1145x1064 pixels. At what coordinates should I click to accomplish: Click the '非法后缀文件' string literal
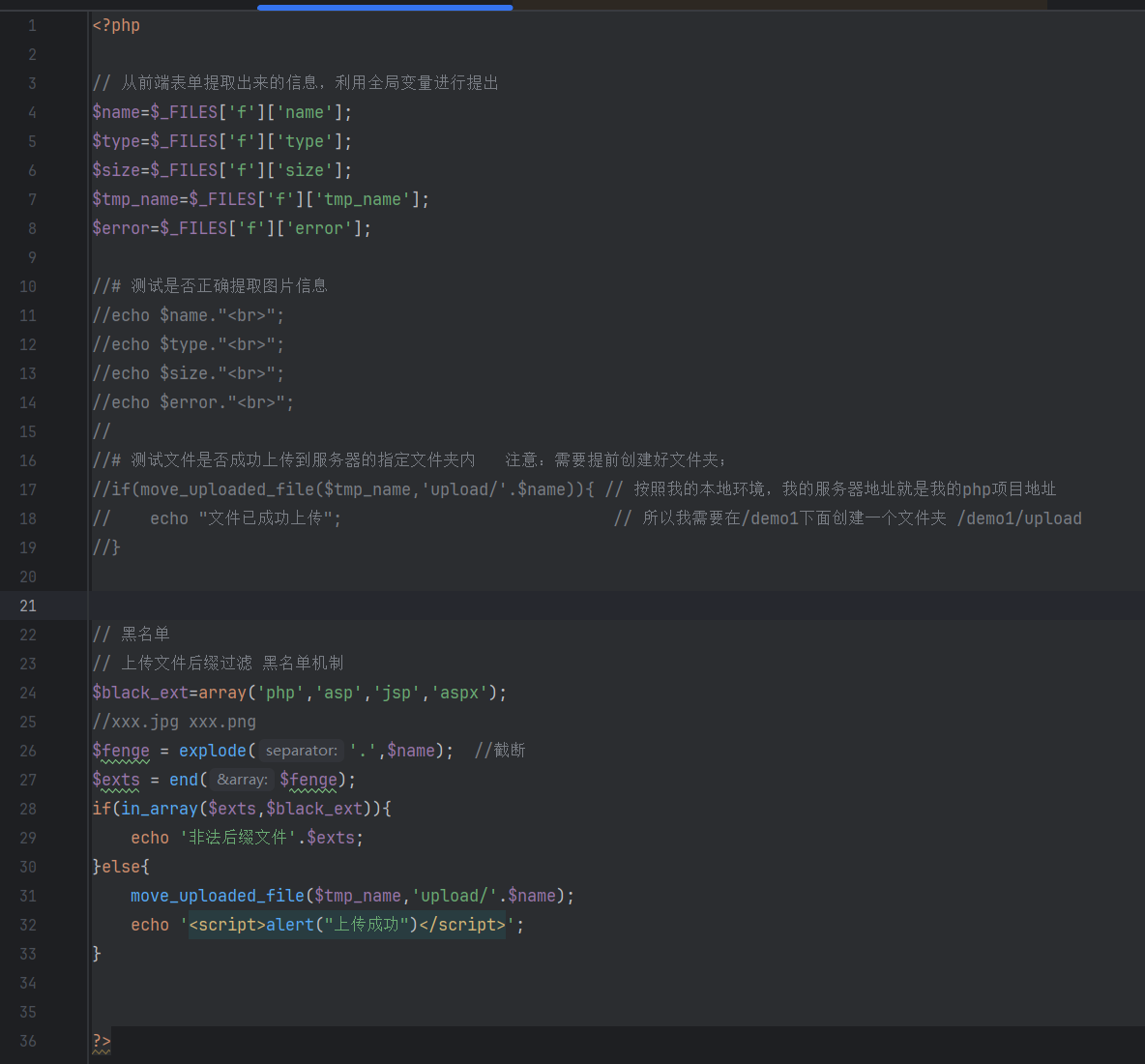(238, 838)
